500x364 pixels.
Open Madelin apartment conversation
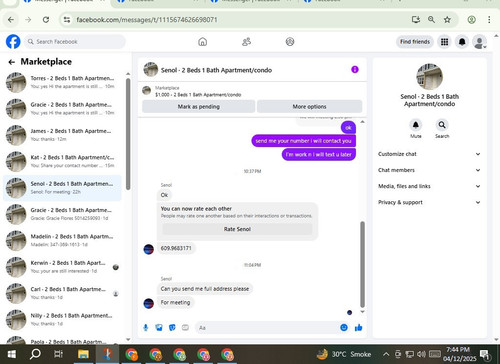coord(62,240)
